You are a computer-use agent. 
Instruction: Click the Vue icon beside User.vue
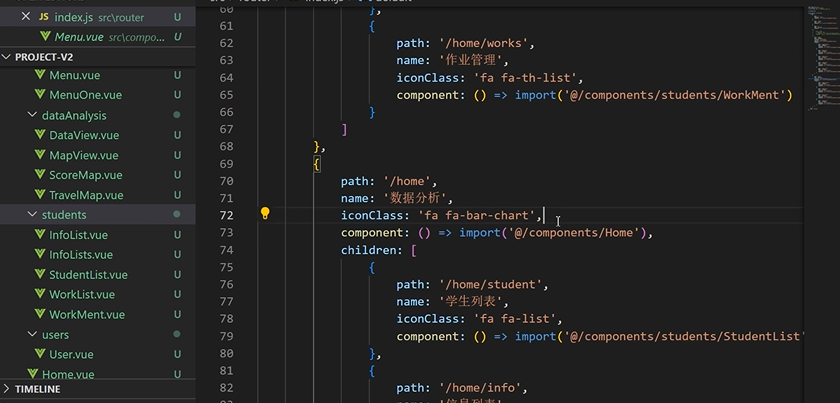tap(40, 354)
